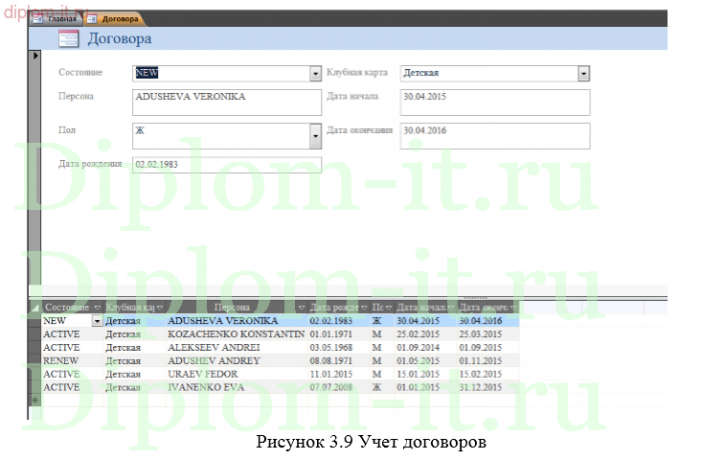Click birth date 07.07.2008 cell
Screen dimensions: 702x460
point(338,387)
